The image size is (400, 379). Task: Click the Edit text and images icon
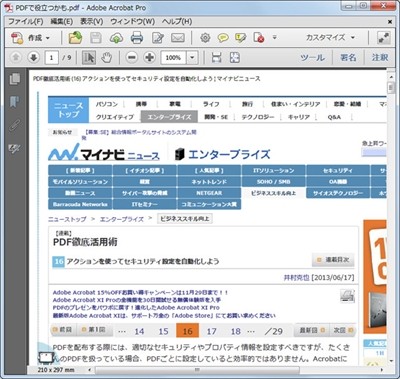[158, 38]
